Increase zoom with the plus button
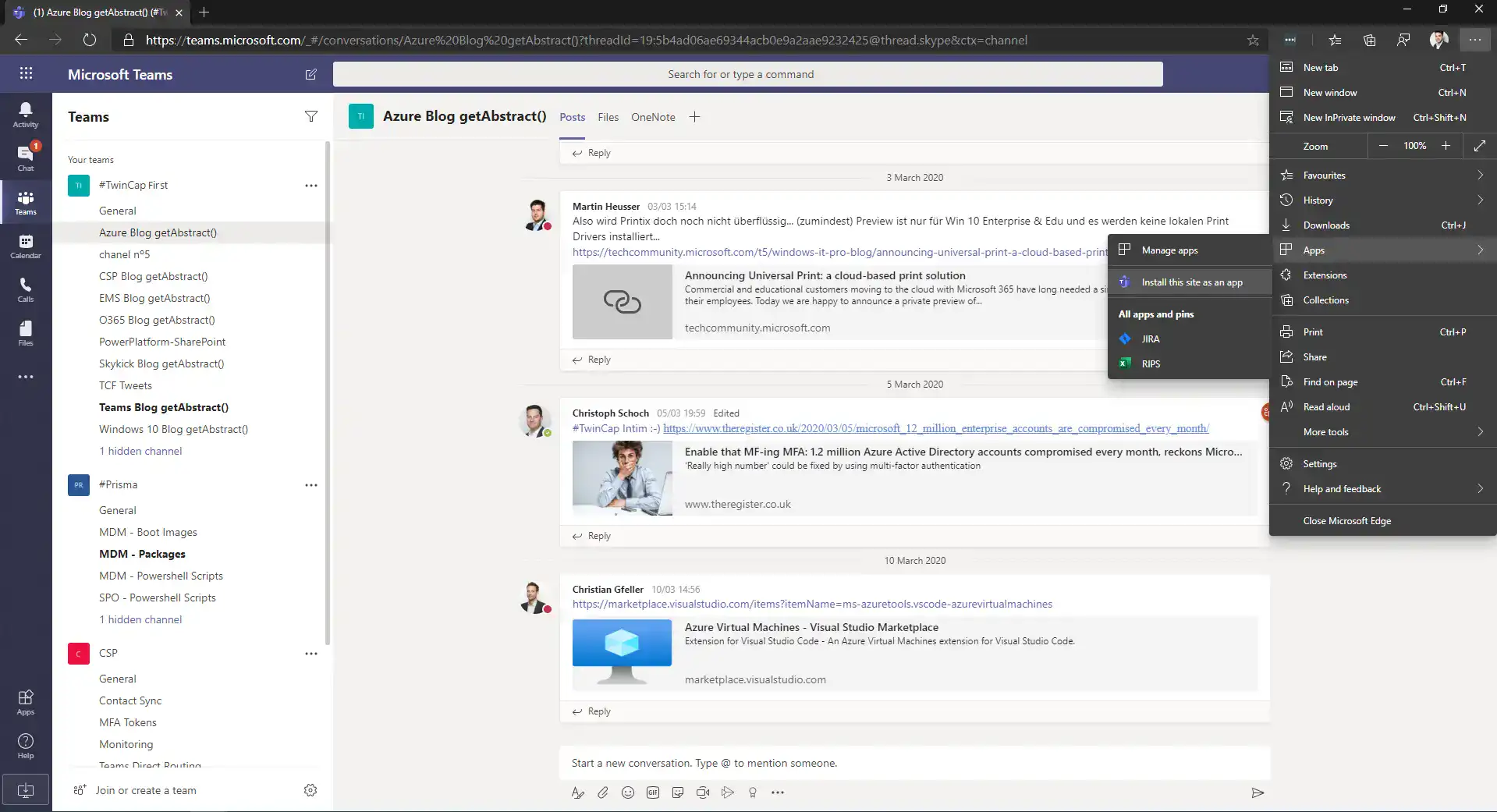Image resolution: width=1497 pixels, height=812 pixels. click(1446, 146)
